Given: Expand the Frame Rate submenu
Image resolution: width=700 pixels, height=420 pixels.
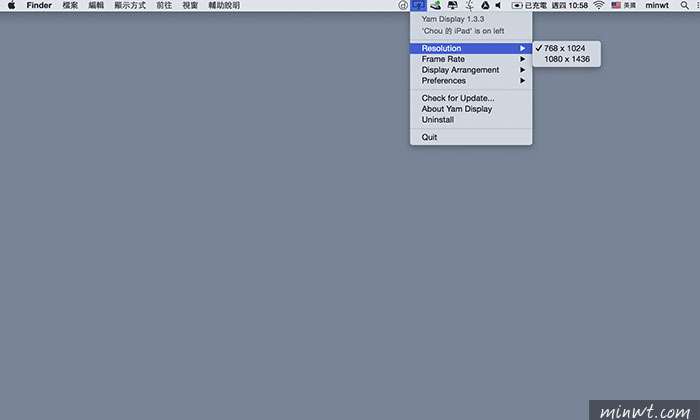Looking at the screenshot, I should (x=471, y=59).
